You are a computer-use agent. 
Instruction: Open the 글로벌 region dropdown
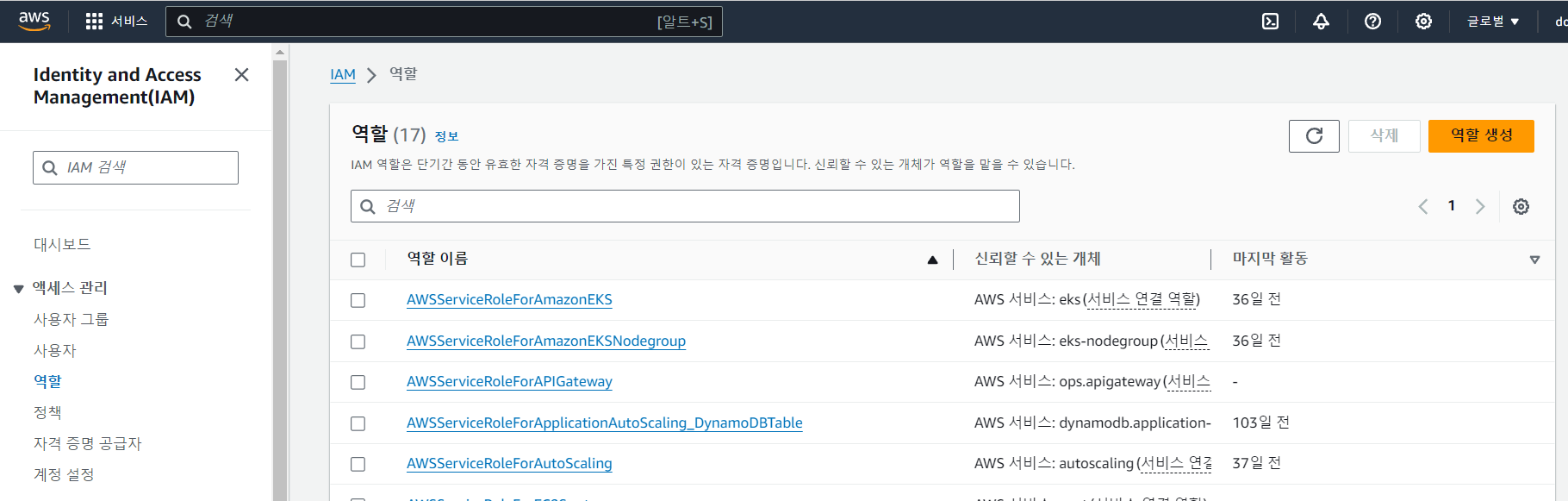(x=1493, y=22)
